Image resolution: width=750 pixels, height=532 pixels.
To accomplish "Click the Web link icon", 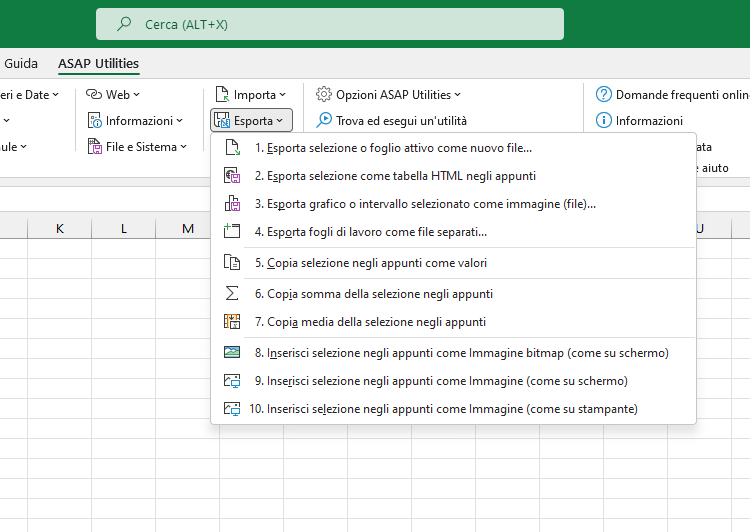I will click(94, 94).
